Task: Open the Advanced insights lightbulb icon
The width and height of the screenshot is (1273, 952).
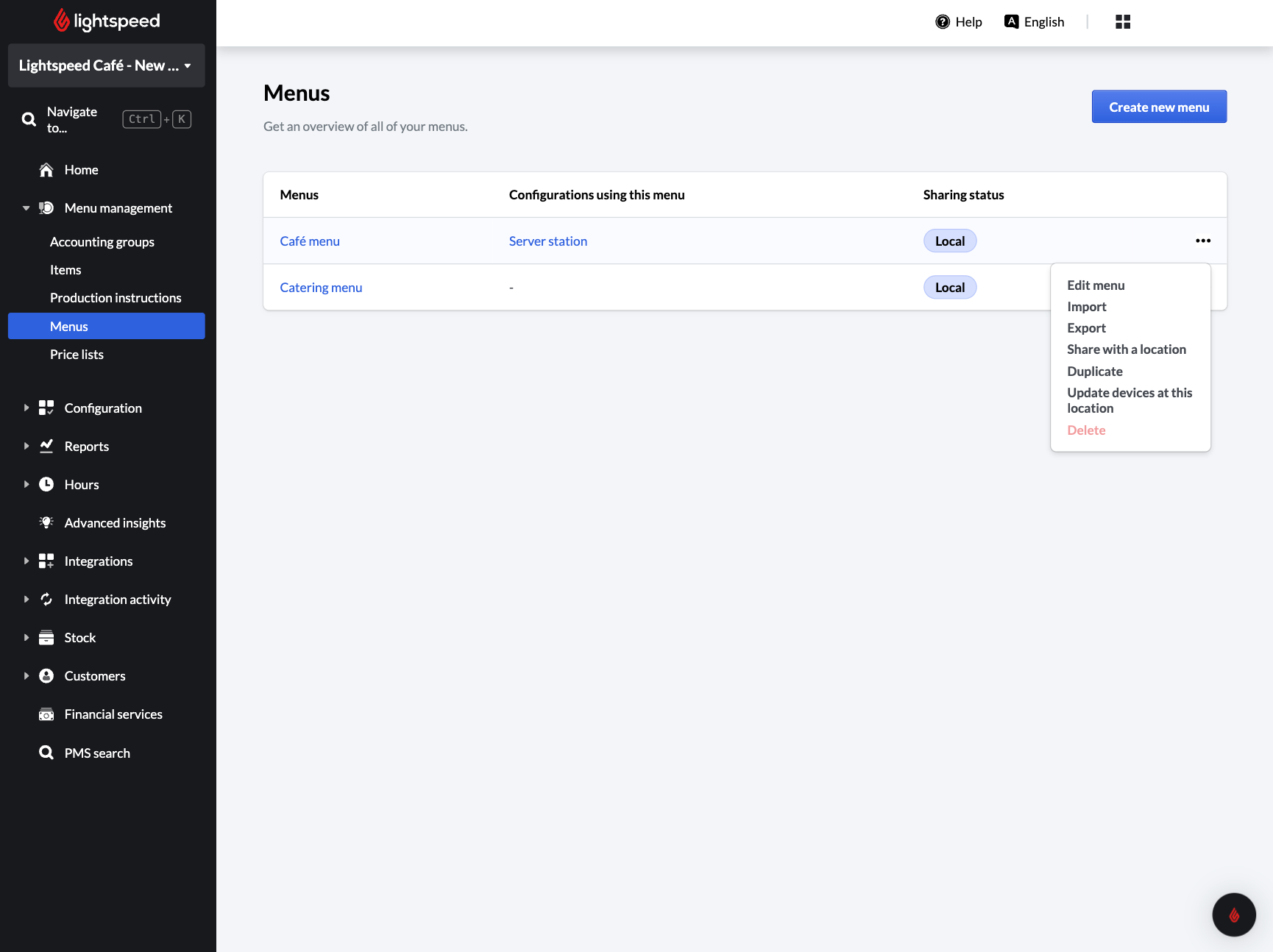Action: pos(46,522)
